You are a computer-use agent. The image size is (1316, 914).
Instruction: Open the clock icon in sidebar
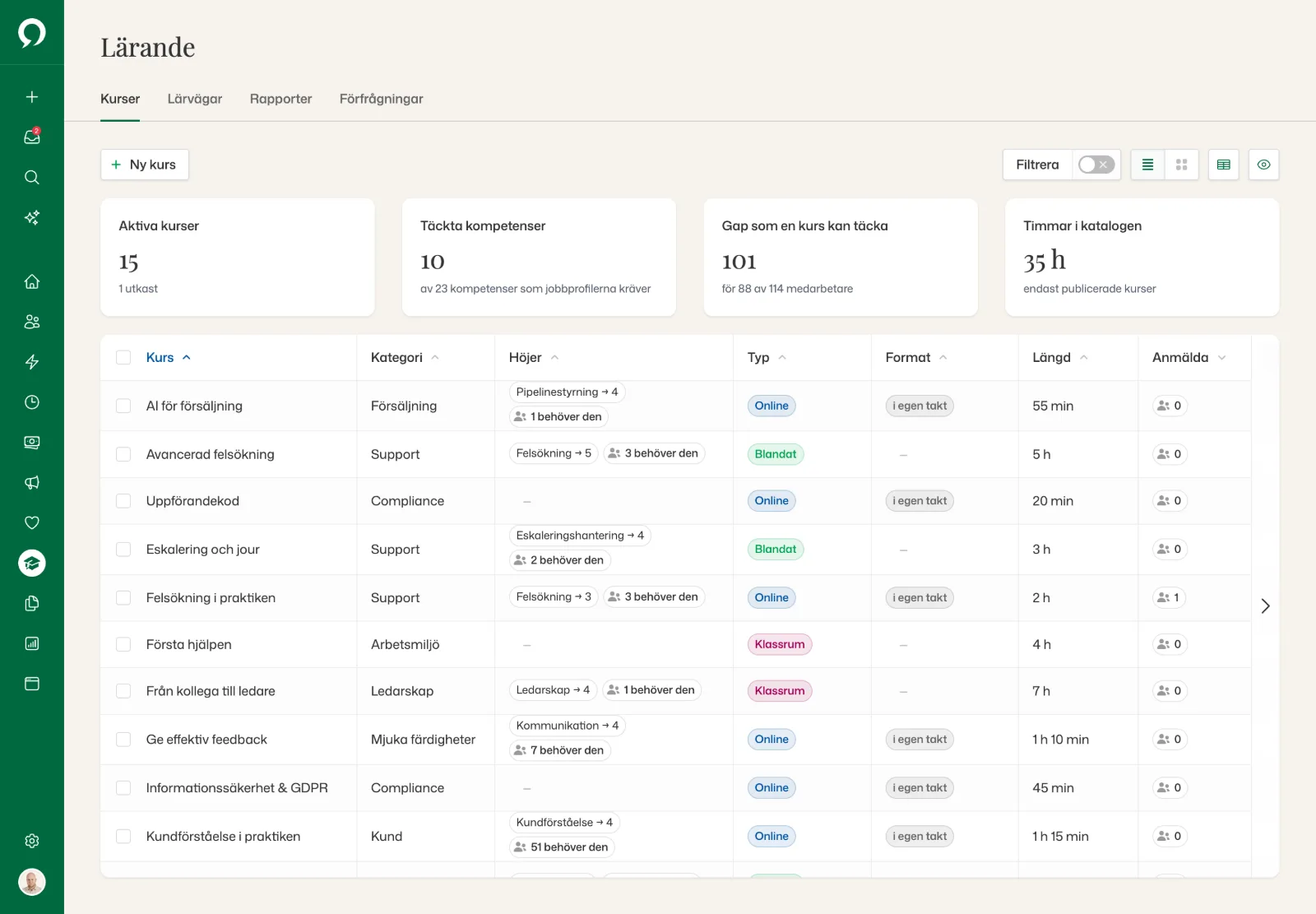(x=32, y=402)
